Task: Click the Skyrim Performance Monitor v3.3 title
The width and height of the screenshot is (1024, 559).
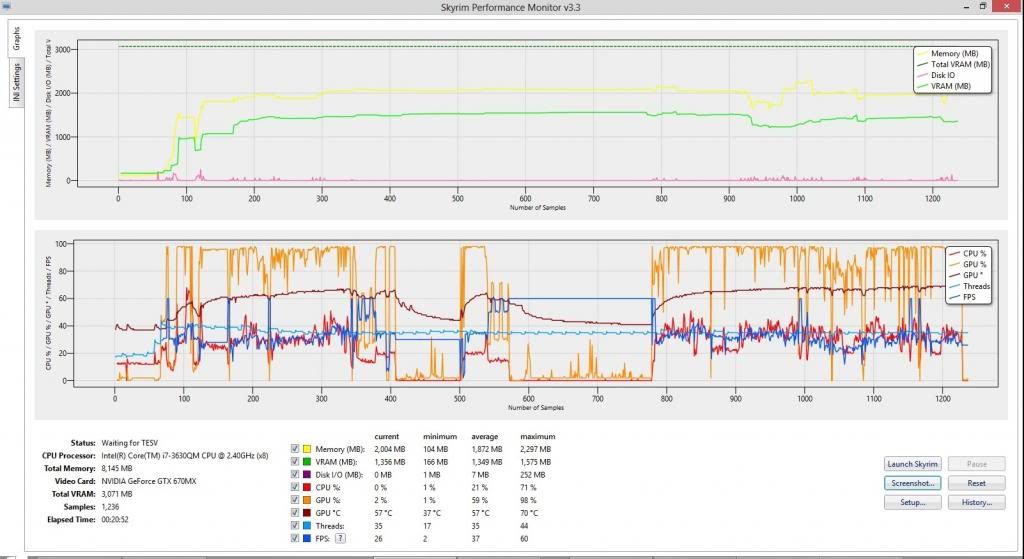Action: 511,7
